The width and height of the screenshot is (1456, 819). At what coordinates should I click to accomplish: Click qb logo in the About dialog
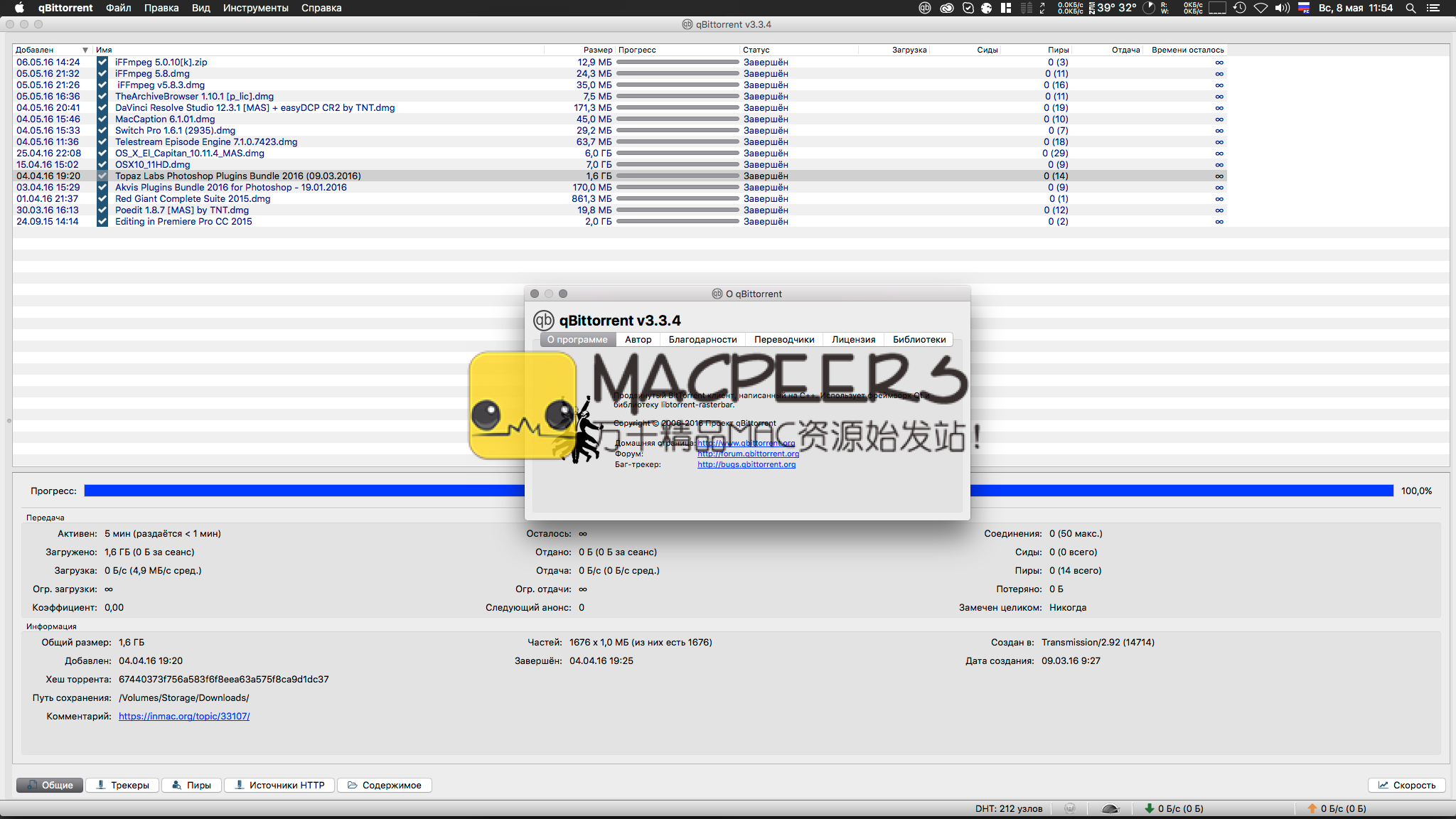(543, 320)
